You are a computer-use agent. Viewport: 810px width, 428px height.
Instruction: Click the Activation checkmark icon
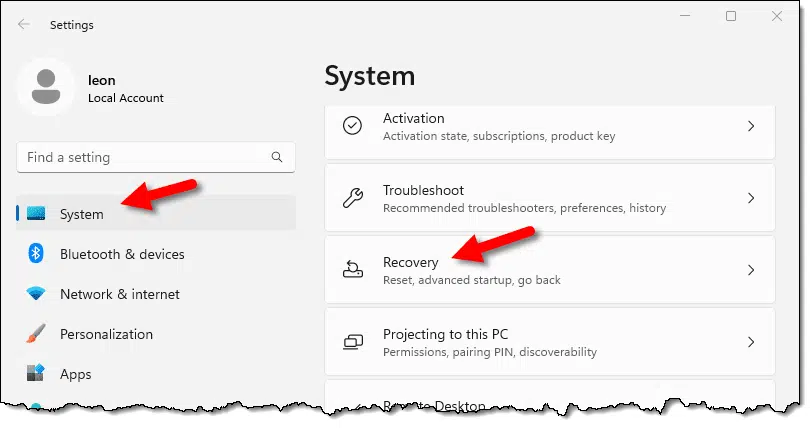click(x=352, y=125)
